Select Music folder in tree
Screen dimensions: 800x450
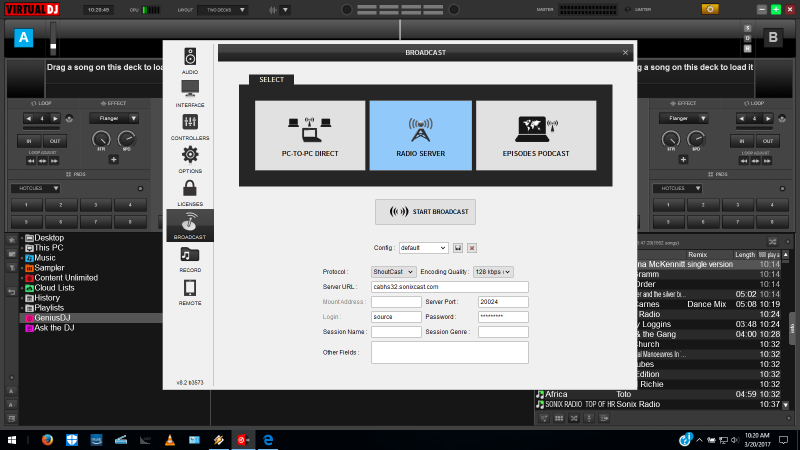(44, 258)
